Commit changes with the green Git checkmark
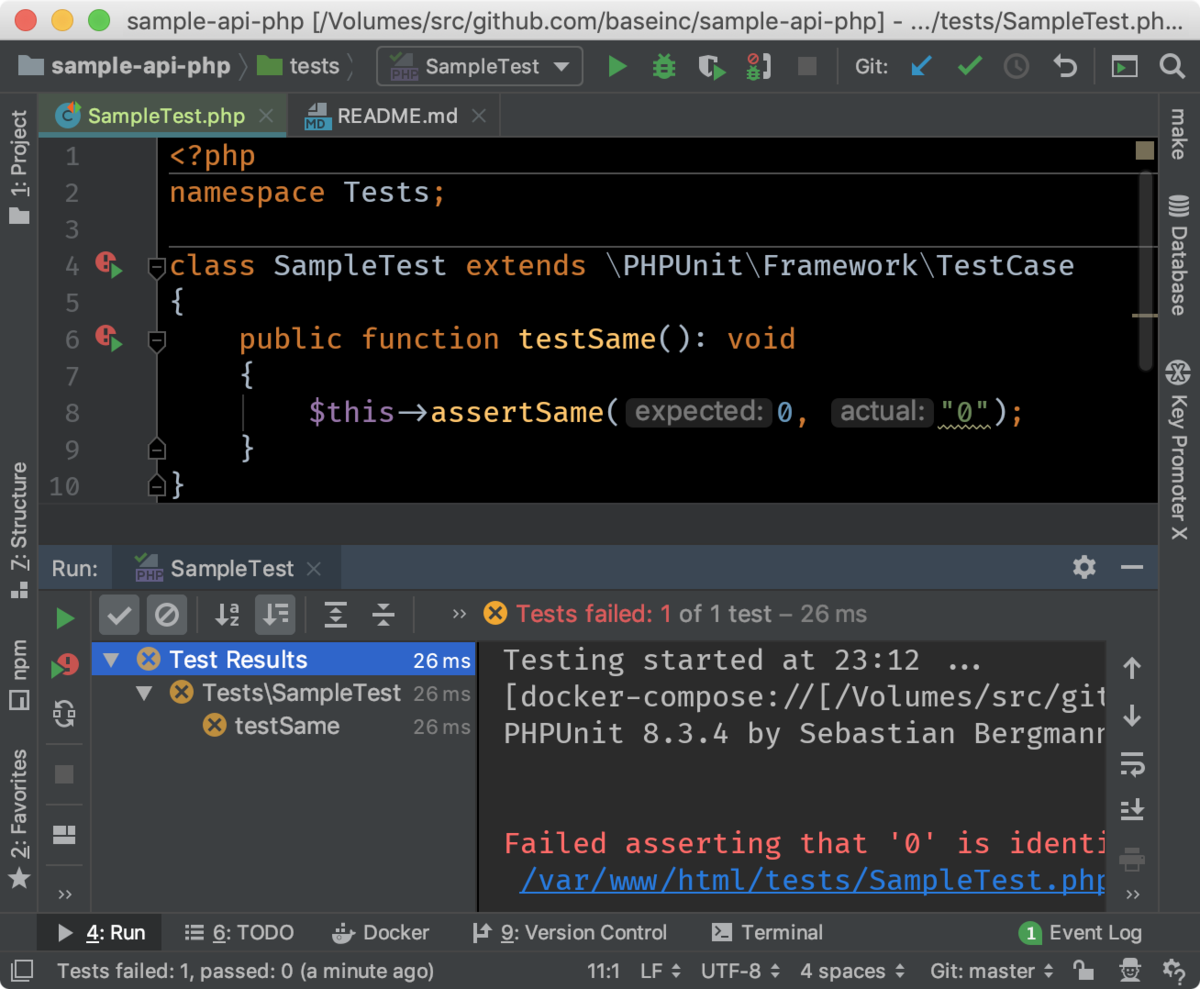 pos(969,67)
